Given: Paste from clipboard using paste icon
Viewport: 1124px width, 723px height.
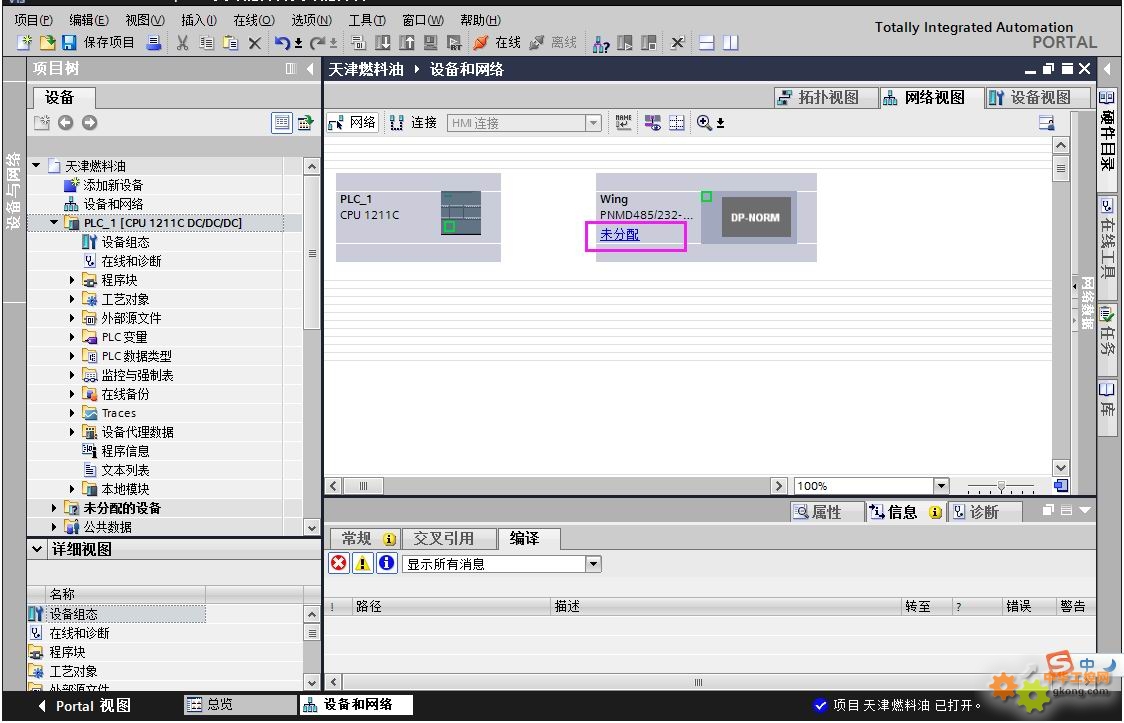Looking at the screenshot, I should point(230,43).
